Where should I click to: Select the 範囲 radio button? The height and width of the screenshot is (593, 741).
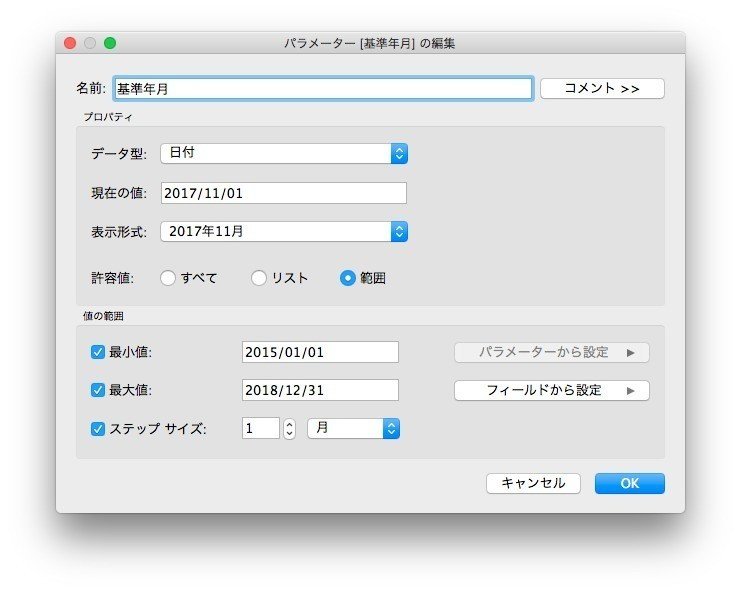click(x=347, y=278)
